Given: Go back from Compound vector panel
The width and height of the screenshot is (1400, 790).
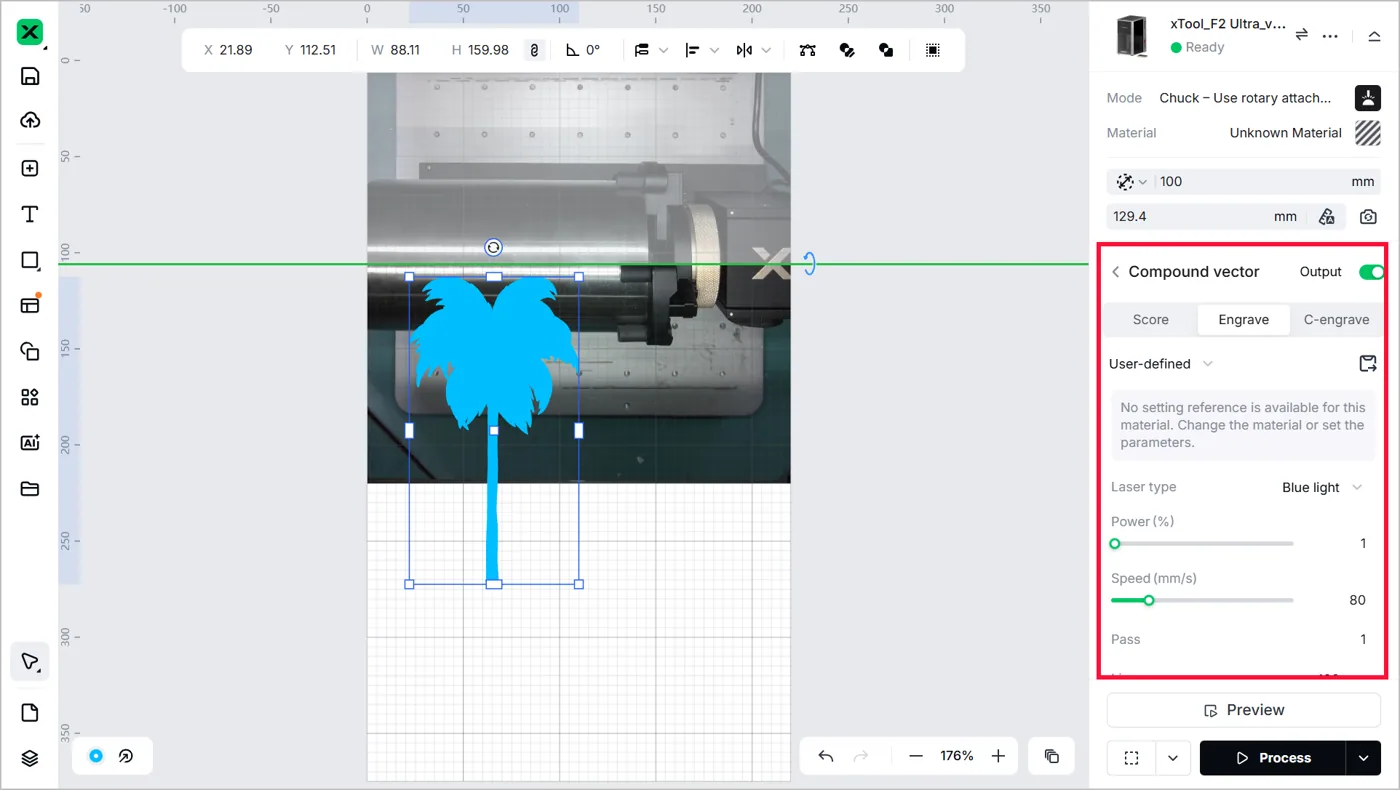Looking at the screenshot, I should pyautogui.click(x=1116, y=272).
